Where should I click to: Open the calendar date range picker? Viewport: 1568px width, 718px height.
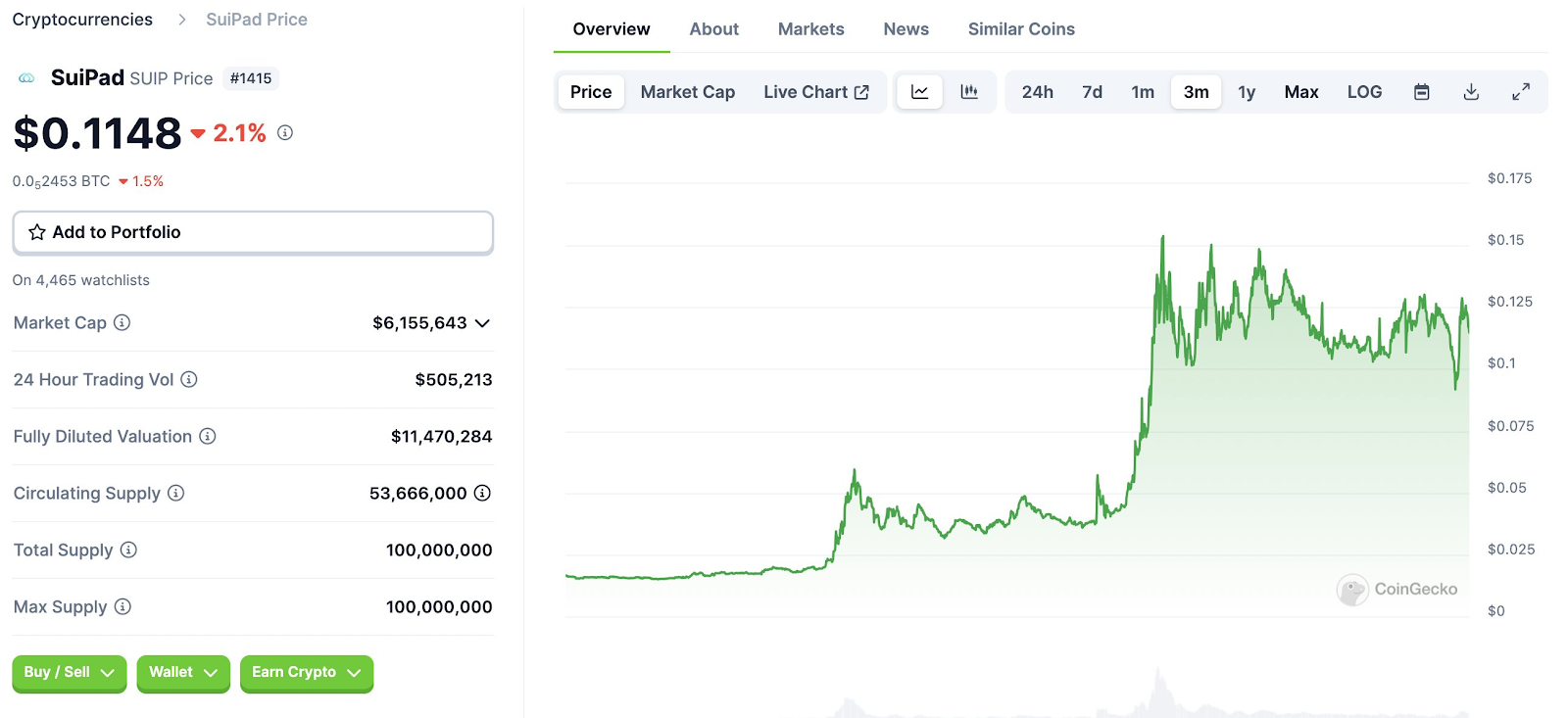click(x=1422, y=92)
